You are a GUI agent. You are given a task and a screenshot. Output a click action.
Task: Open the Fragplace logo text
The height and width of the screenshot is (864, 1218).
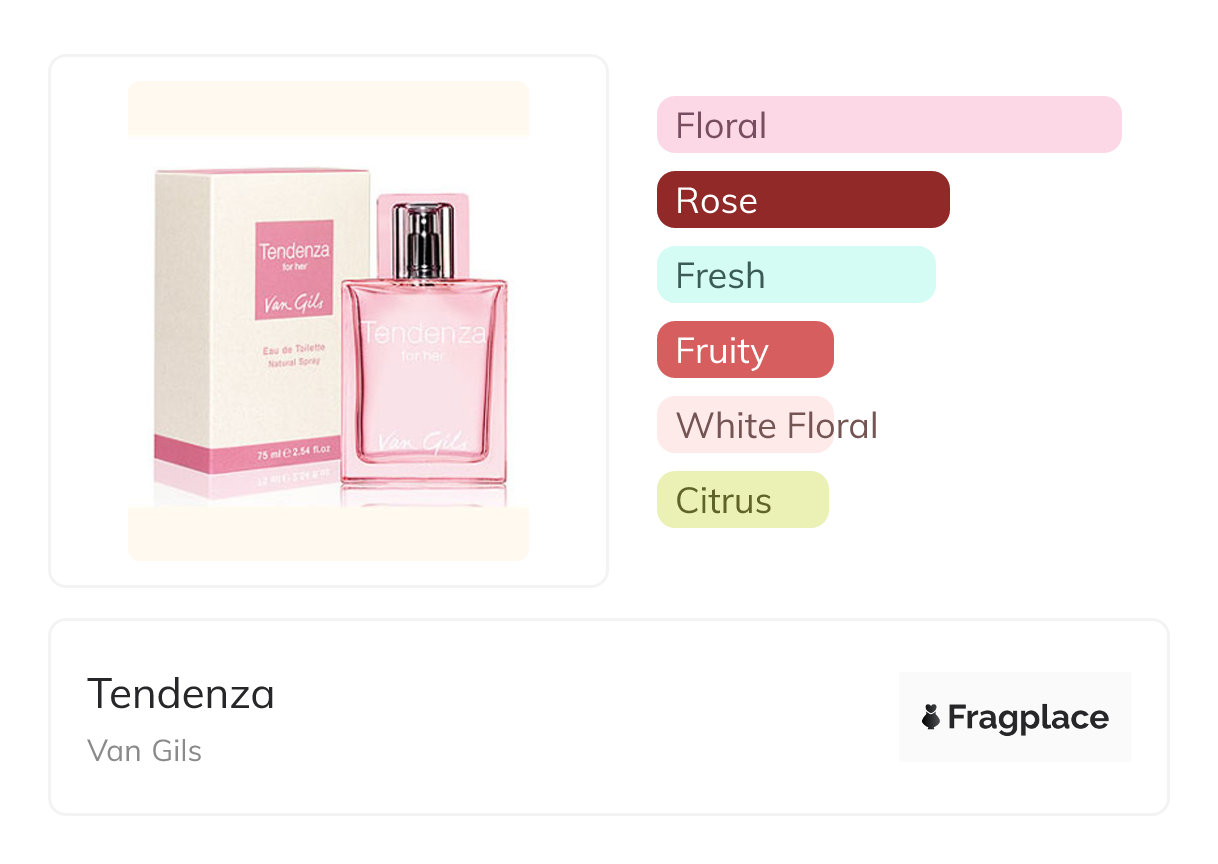click(x=1028, y=718)
